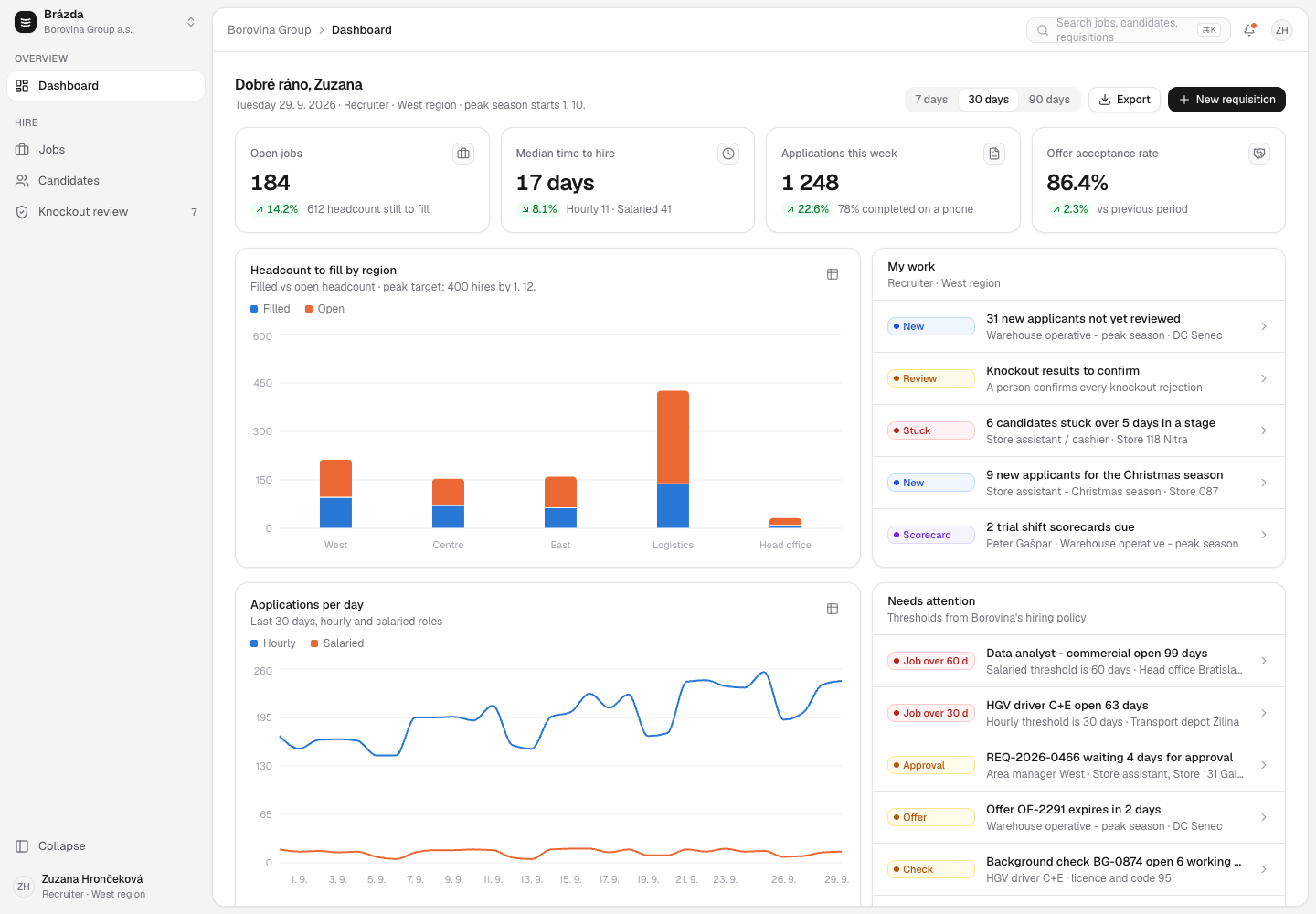Toggle the Hourly legend series

point(273,643)
